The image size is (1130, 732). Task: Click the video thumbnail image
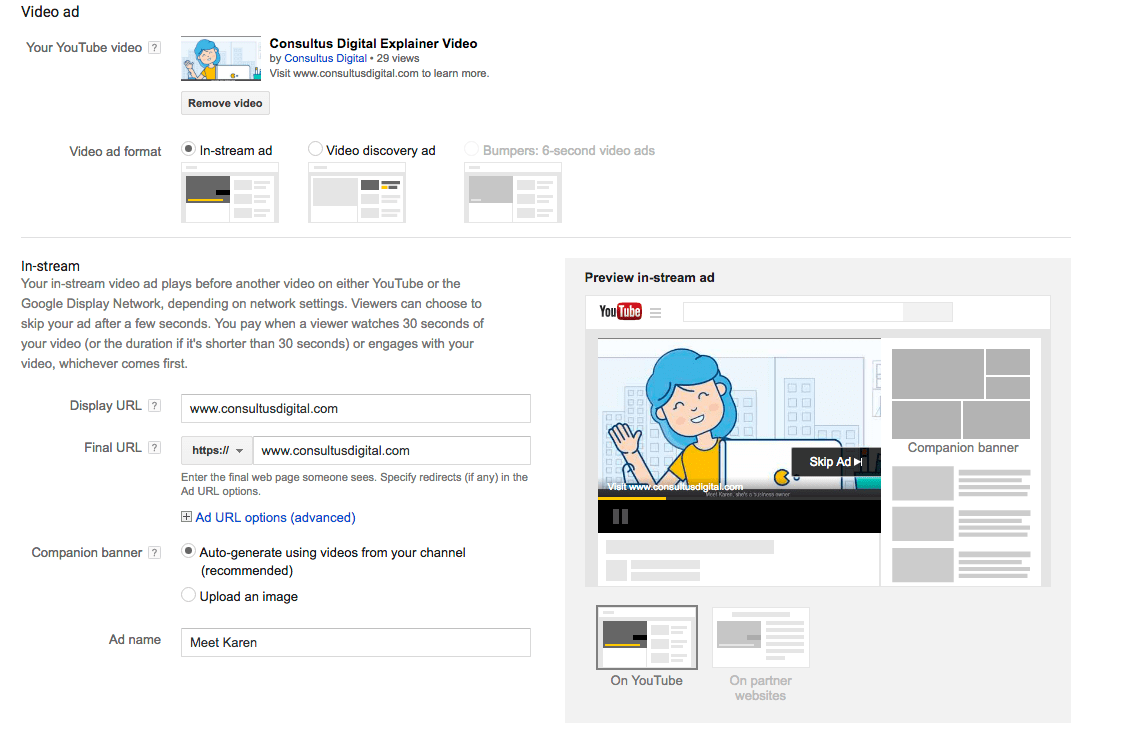[x=221, y=58]
